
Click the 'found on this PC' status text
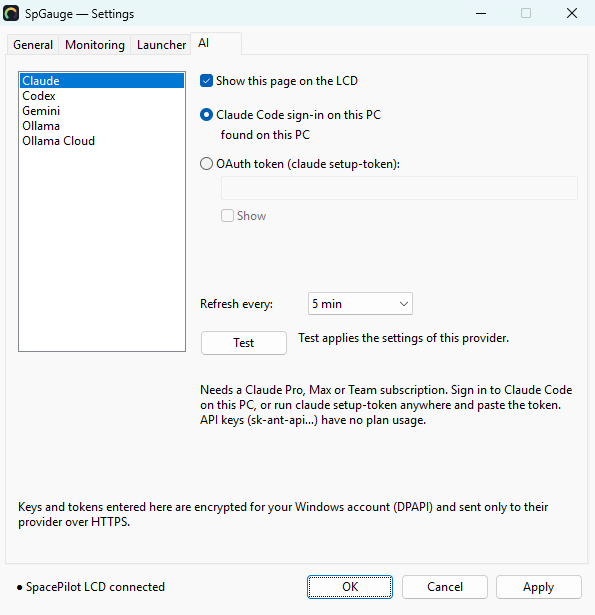coord(265,135)
